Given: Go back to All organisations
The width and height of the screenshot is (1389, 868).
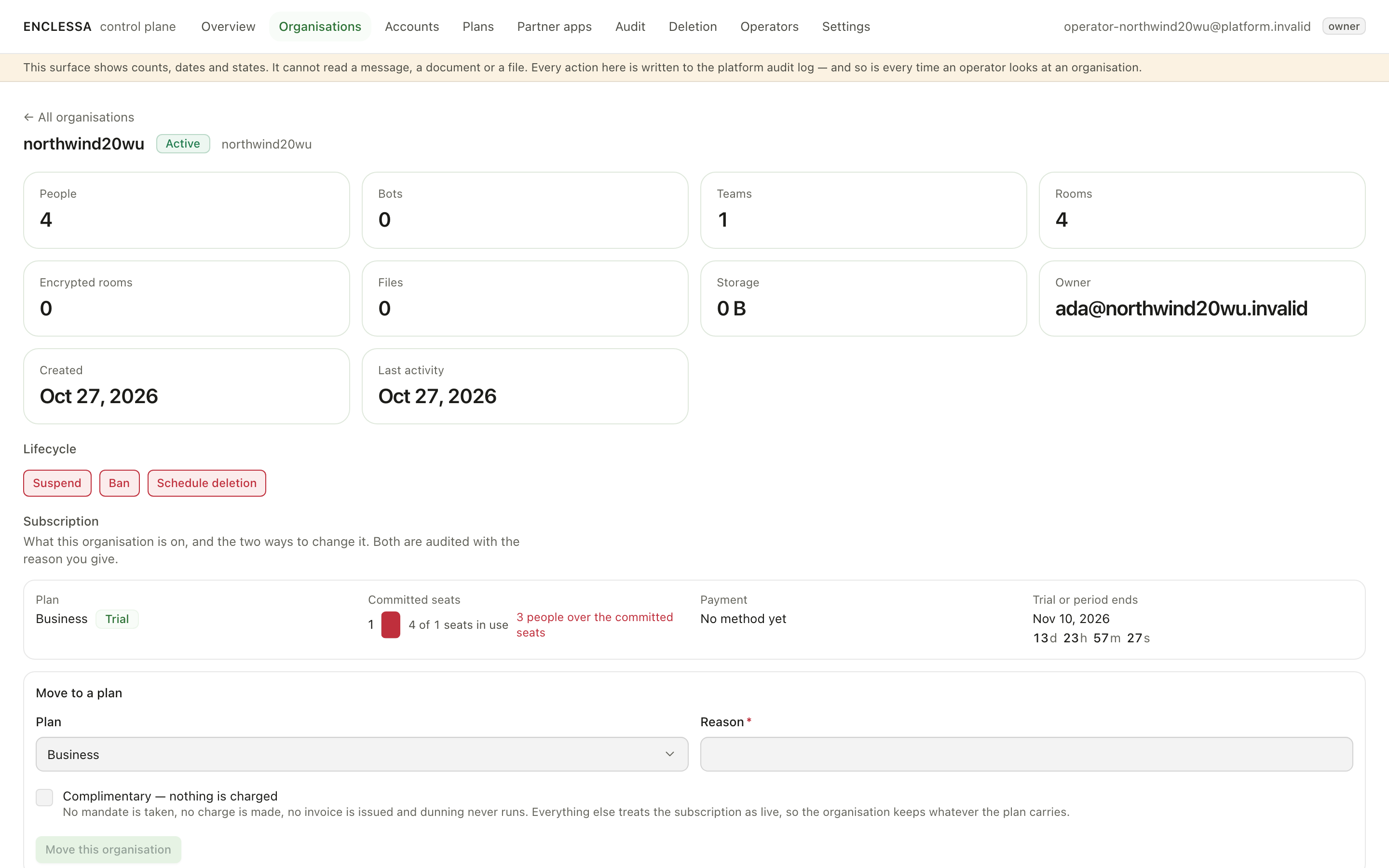Looking at the screenshot, I should tap(79, 117).
